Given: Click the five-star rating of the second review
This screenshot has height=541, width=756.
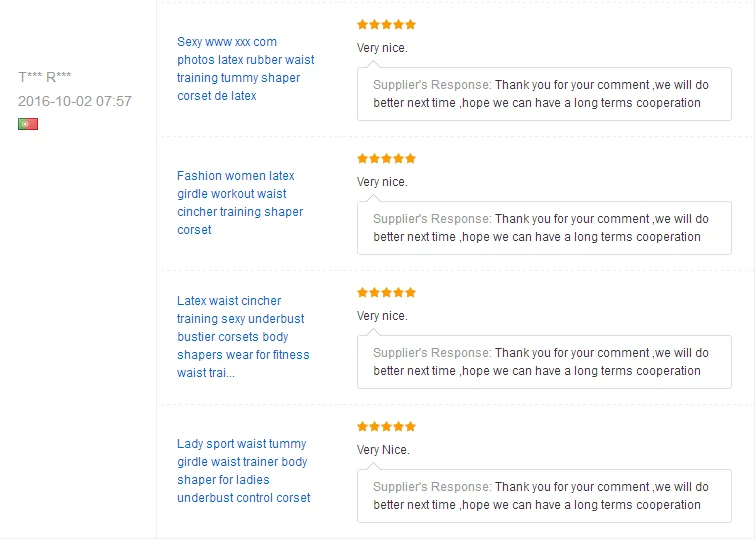Looking at the screenshot, I should (386, 159).
